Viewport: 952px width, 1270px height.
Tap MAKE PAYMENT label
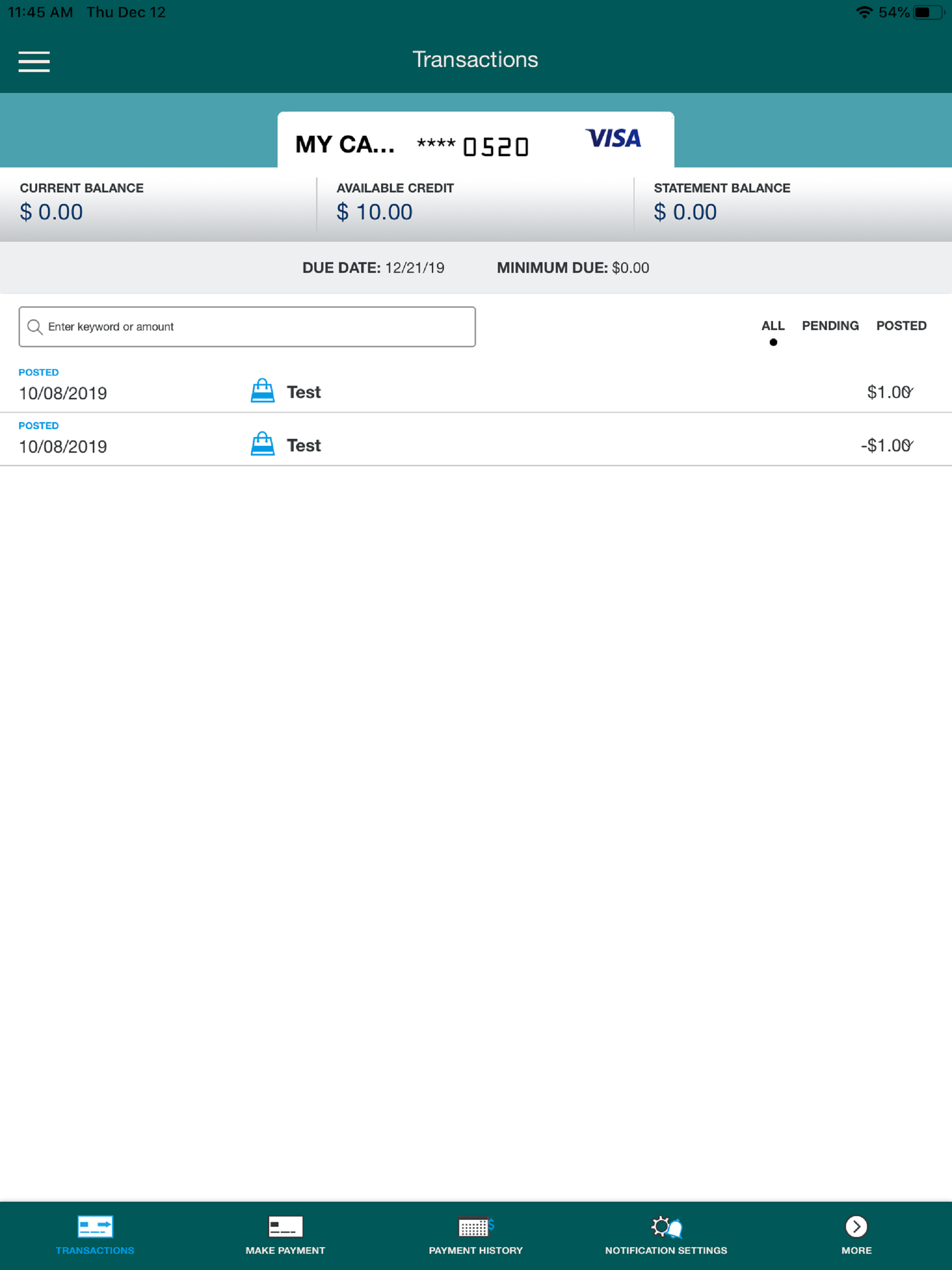(285, 1250)
